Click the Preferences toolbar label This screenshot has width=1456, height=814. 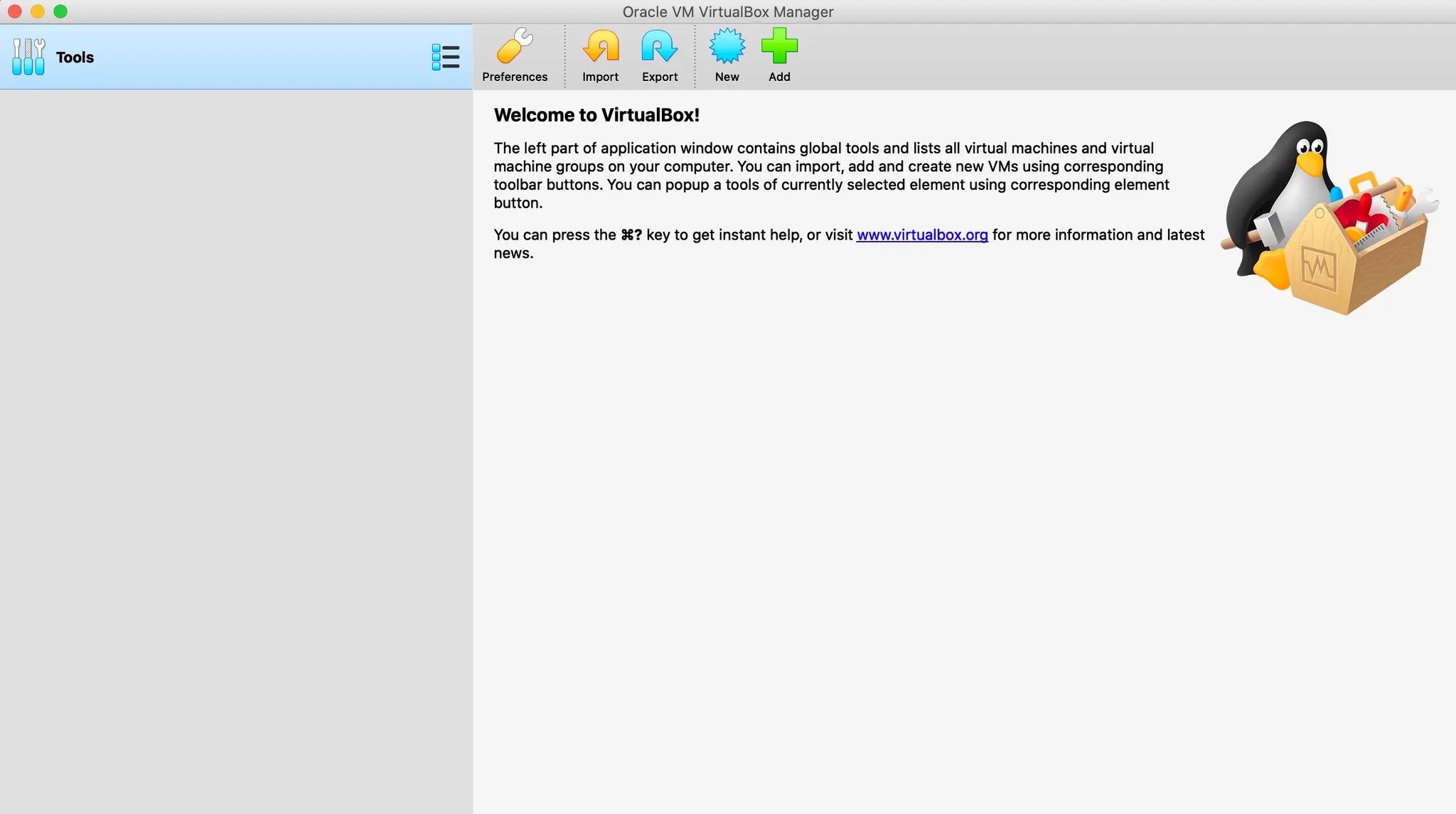pos(515,77)
